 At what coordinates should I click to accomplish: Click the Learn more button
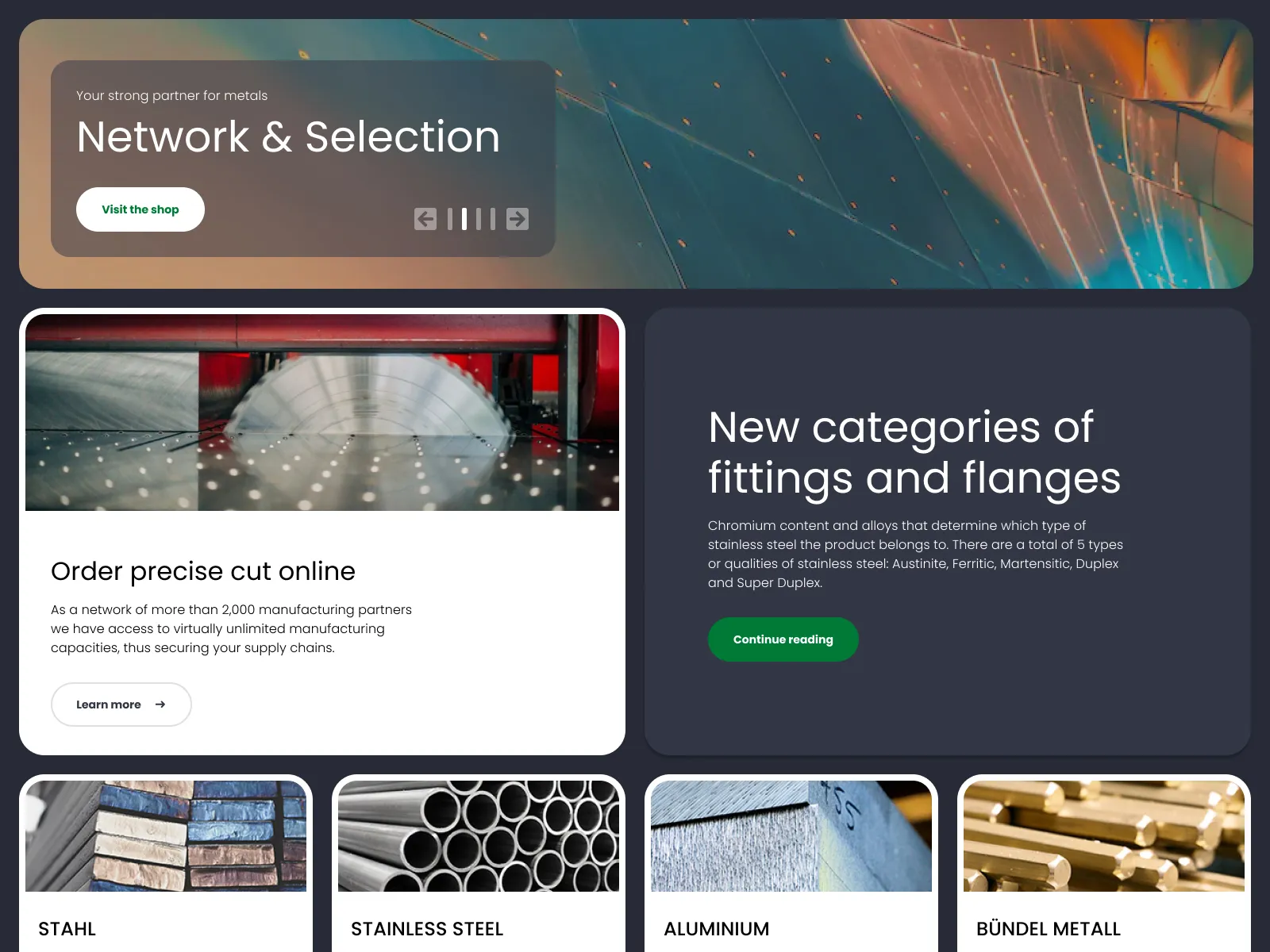121,704
